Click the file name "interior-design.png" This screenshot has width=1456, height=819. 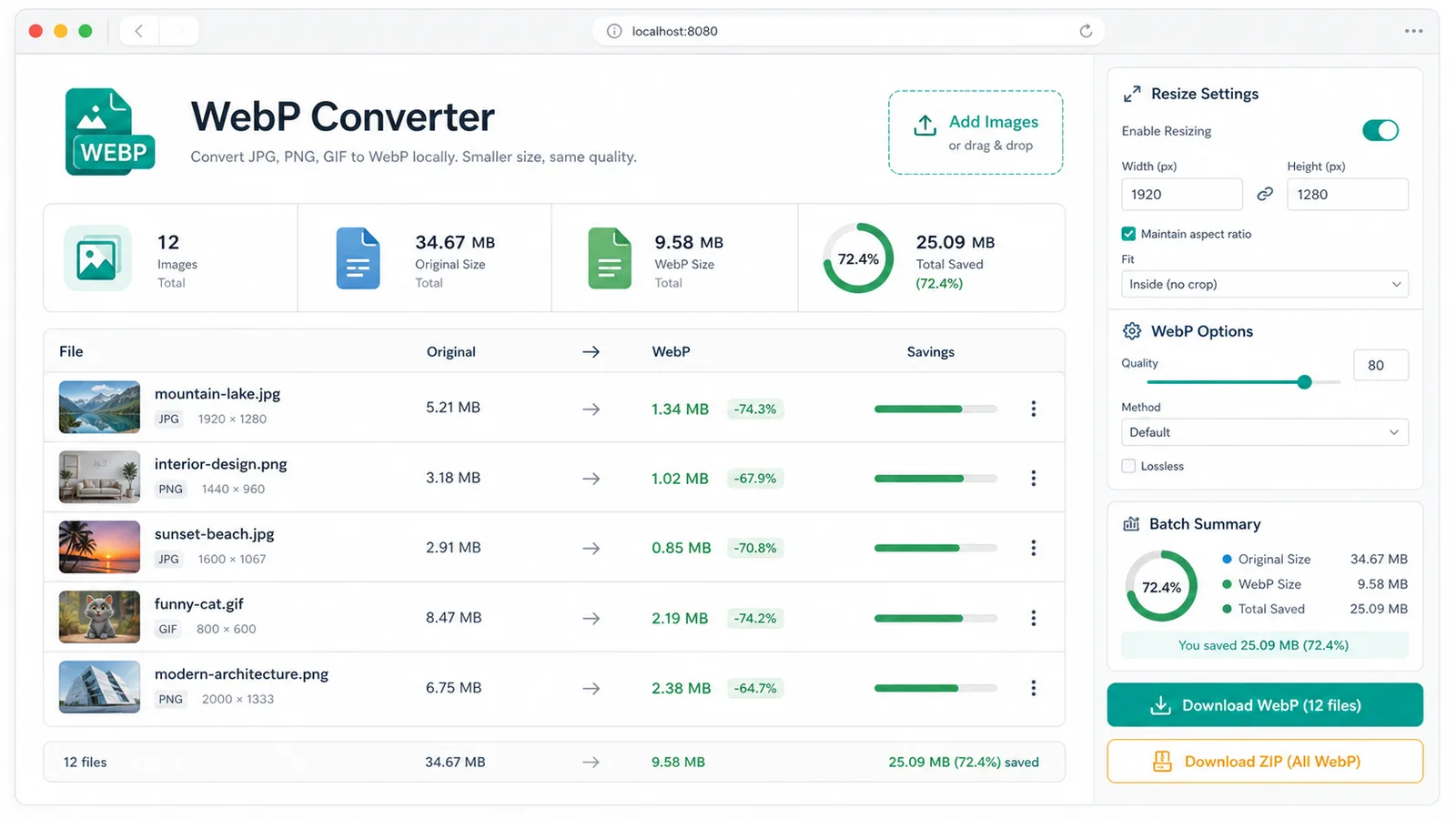220,464
